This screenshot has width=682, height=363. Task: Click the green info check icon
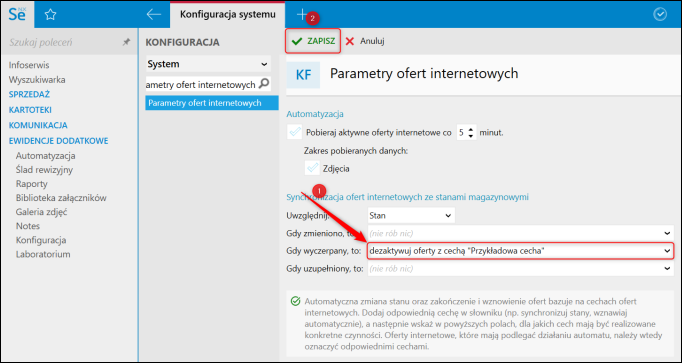pos(295,301)
